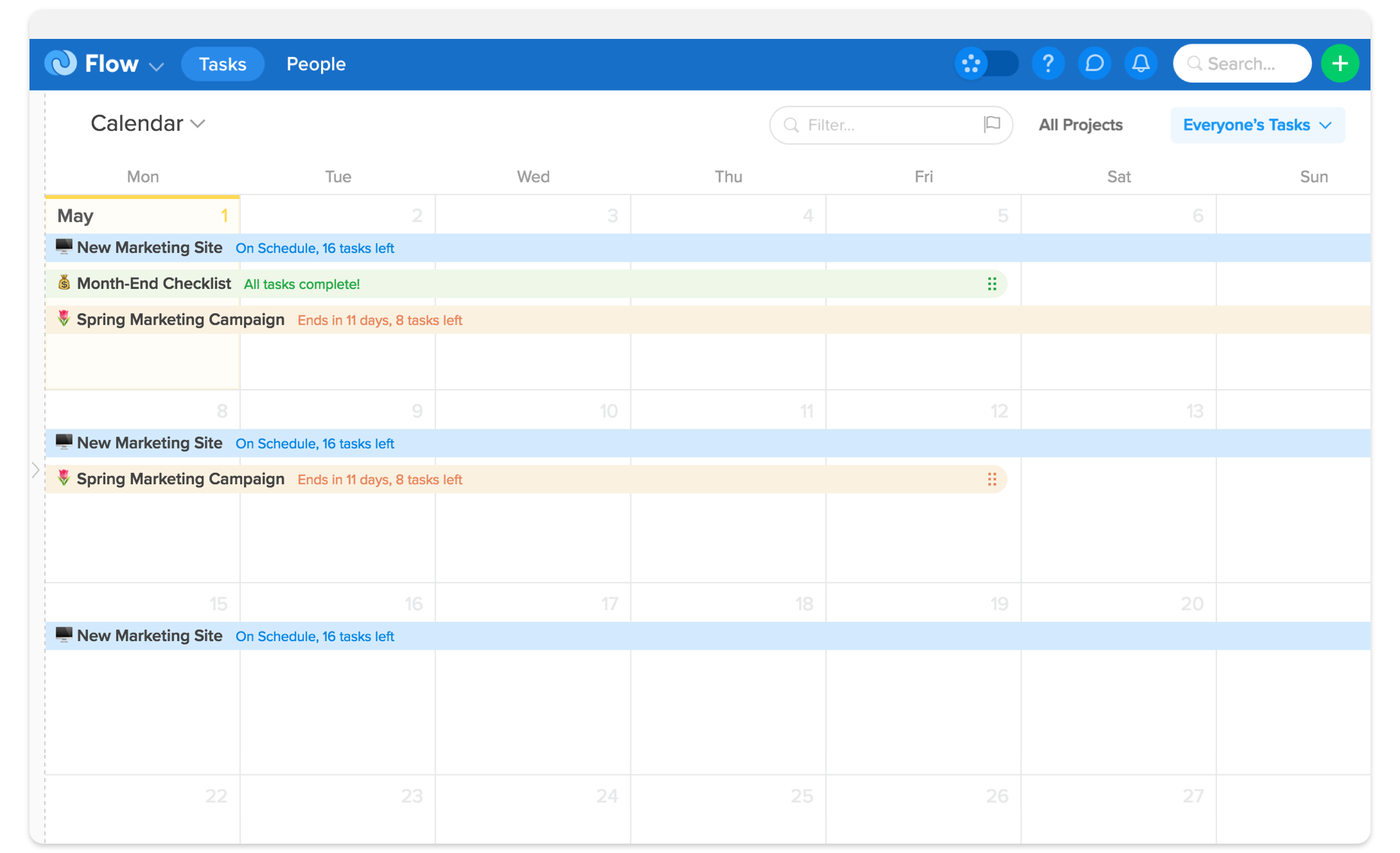Open Spring Marketing Campaign bar in May 1 week
The image size is (1400, 853).
point(708,320)
